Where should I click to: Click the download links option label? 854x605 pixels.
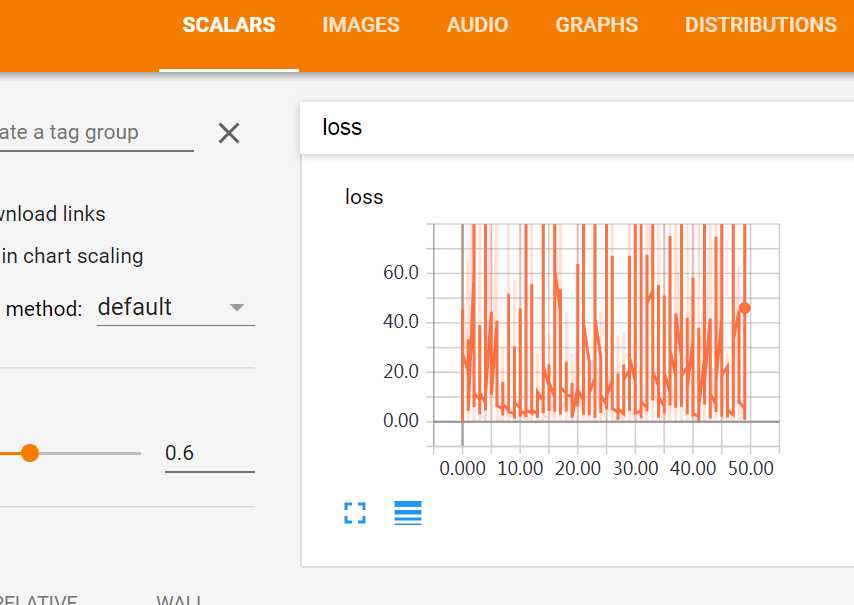click(x=52, y=214)
